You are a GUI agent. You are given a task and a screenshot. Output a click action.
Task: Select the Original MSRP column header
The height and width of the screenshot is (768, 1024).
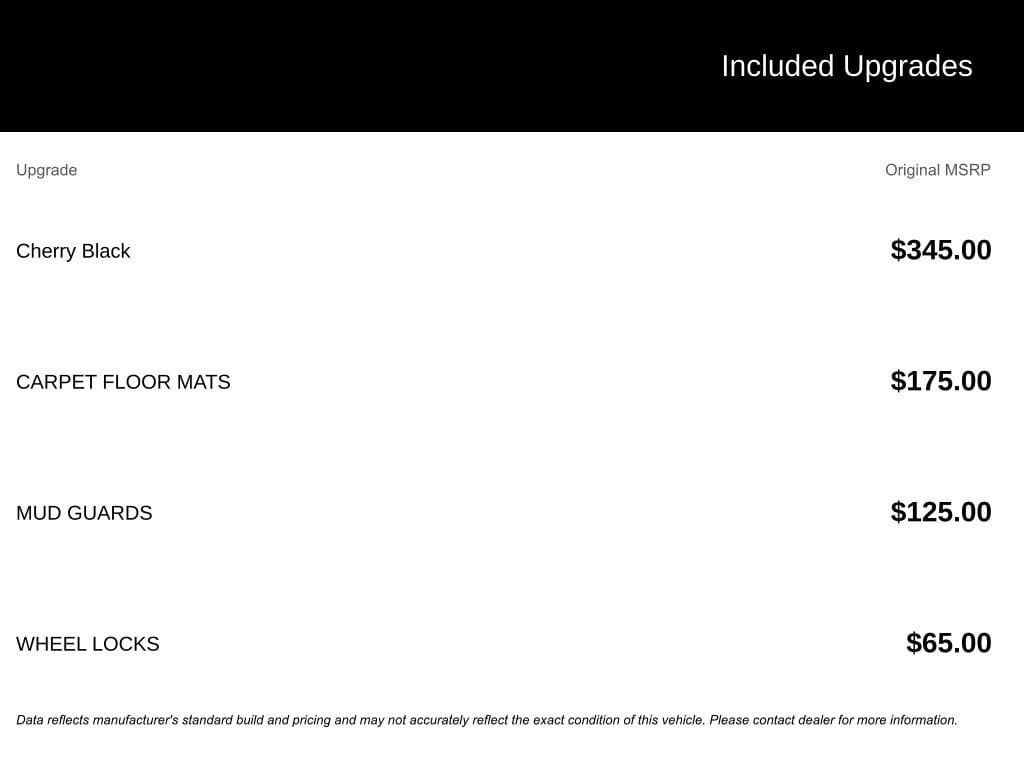click(937, 170)
